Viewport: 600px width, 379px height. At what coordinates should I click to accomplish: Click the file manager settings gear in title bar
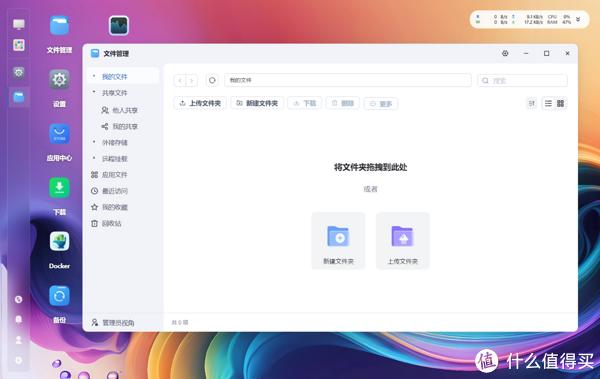click(x=505, y=53)
